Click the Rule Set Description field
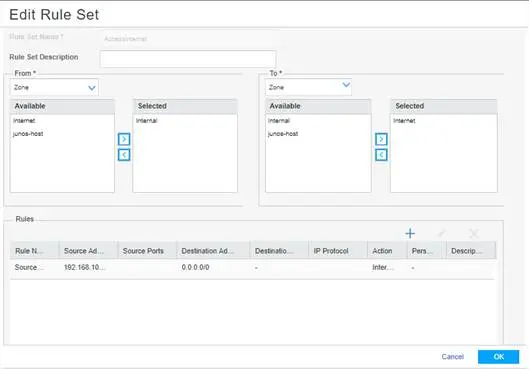529x369 pixels. [x=188, y=59]
